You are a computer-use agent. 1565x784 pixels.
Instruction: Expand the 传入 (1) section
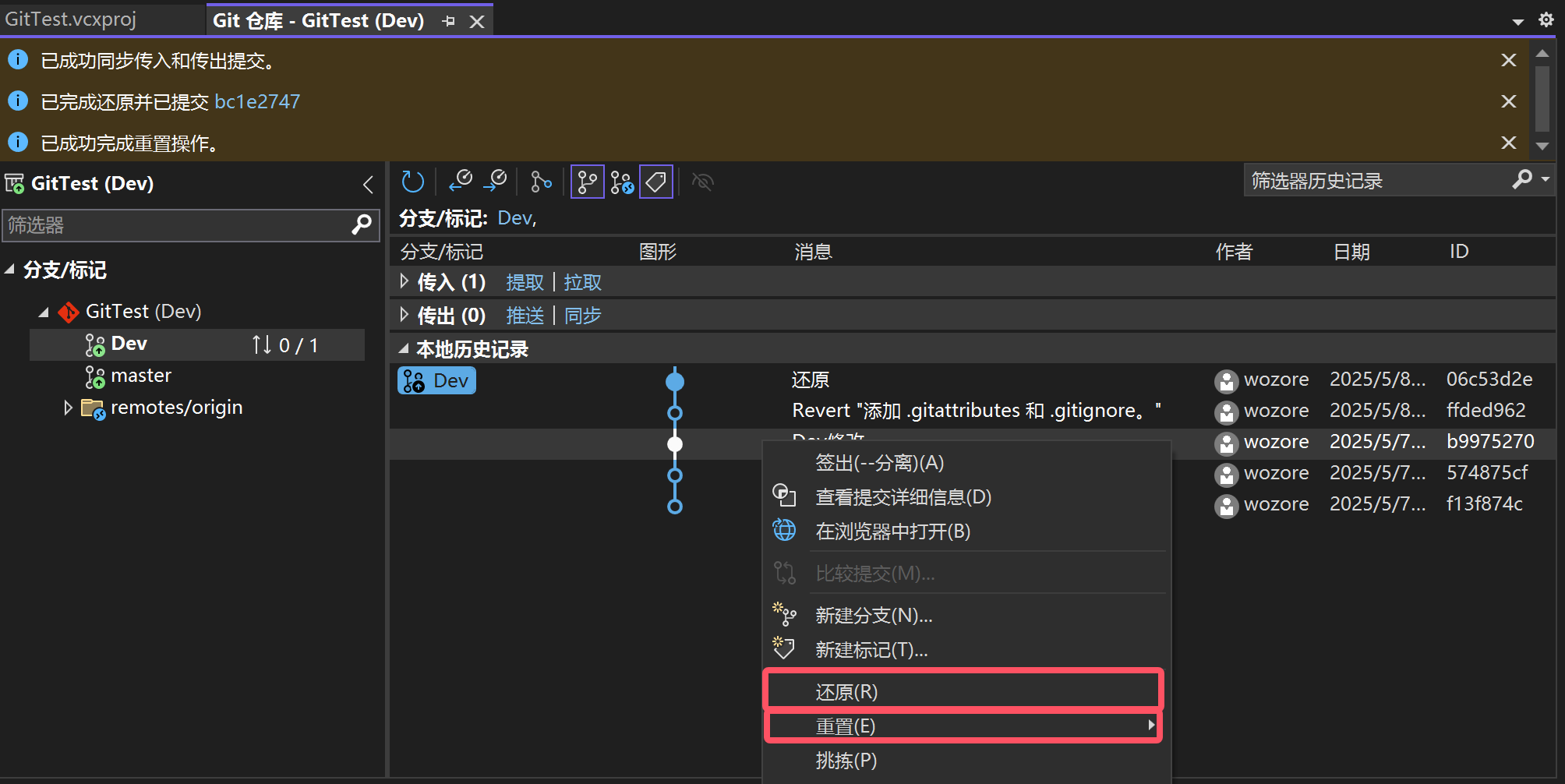404,281
